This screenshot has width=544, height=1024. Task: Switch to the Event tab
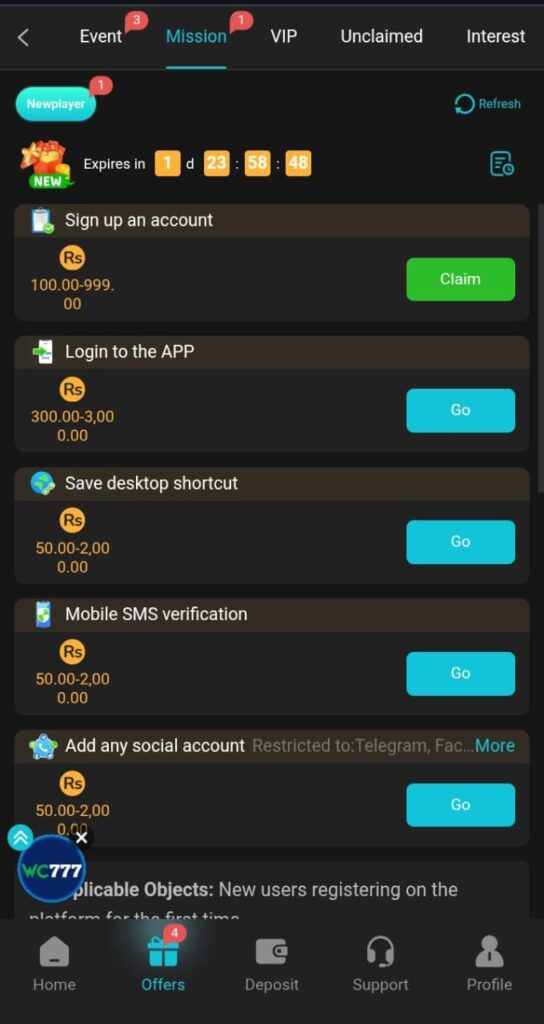click(101, 37)
